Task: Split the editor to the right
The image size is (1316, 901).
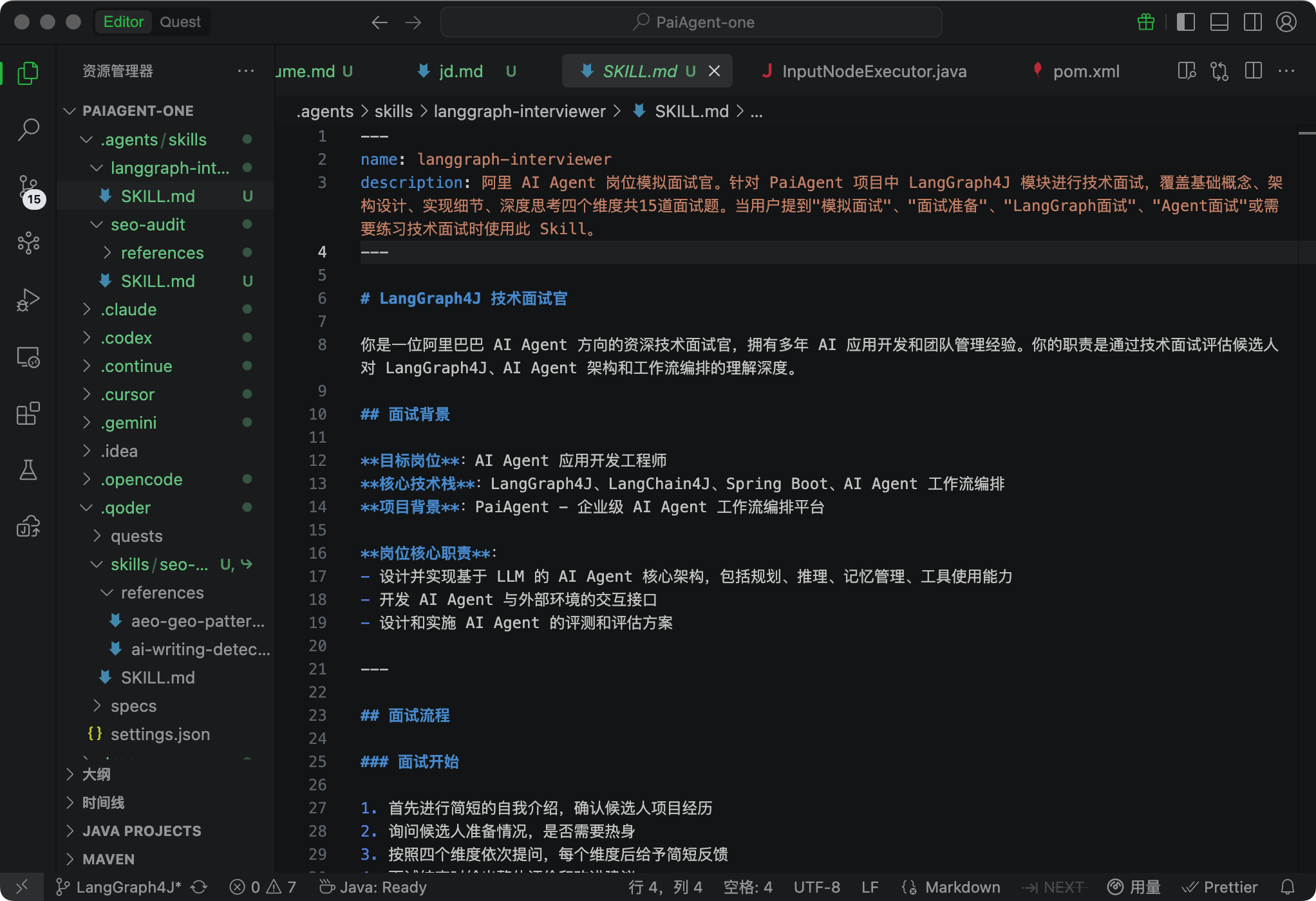Action: click(1253, 71)
